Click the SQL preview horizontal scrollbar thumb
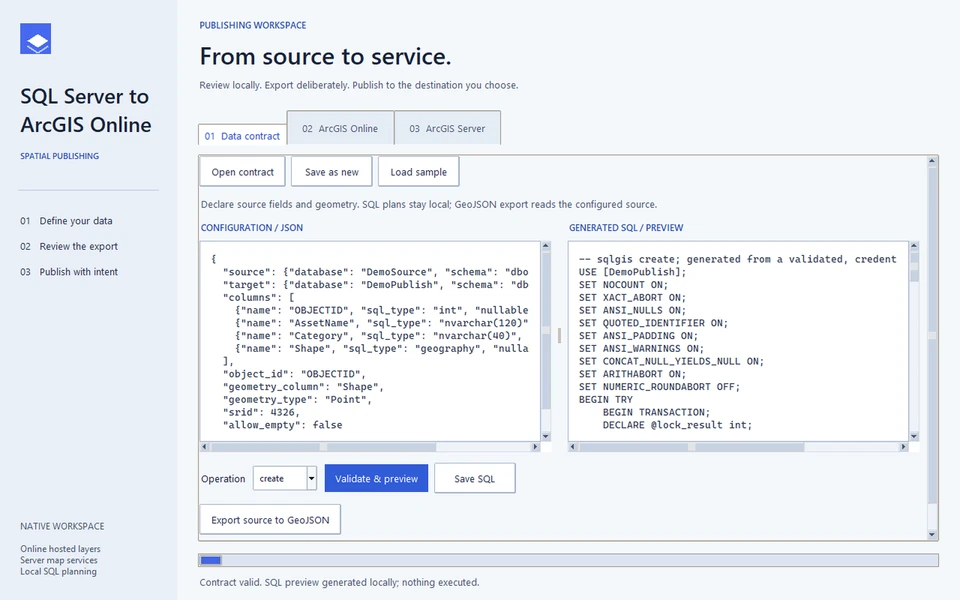Image resolution: width=960 pixels, height=600 pixels. (691, 447)
